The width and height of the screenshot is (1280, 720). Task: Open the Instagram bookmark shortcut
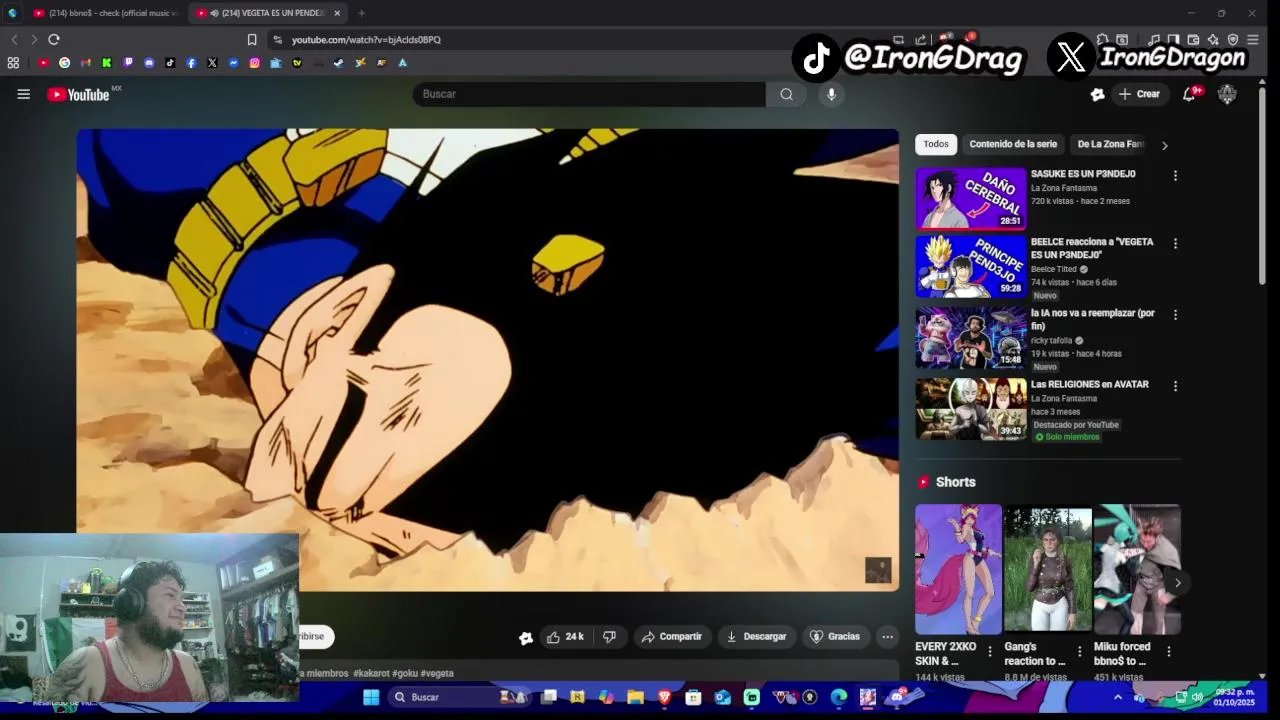point(255,63)
